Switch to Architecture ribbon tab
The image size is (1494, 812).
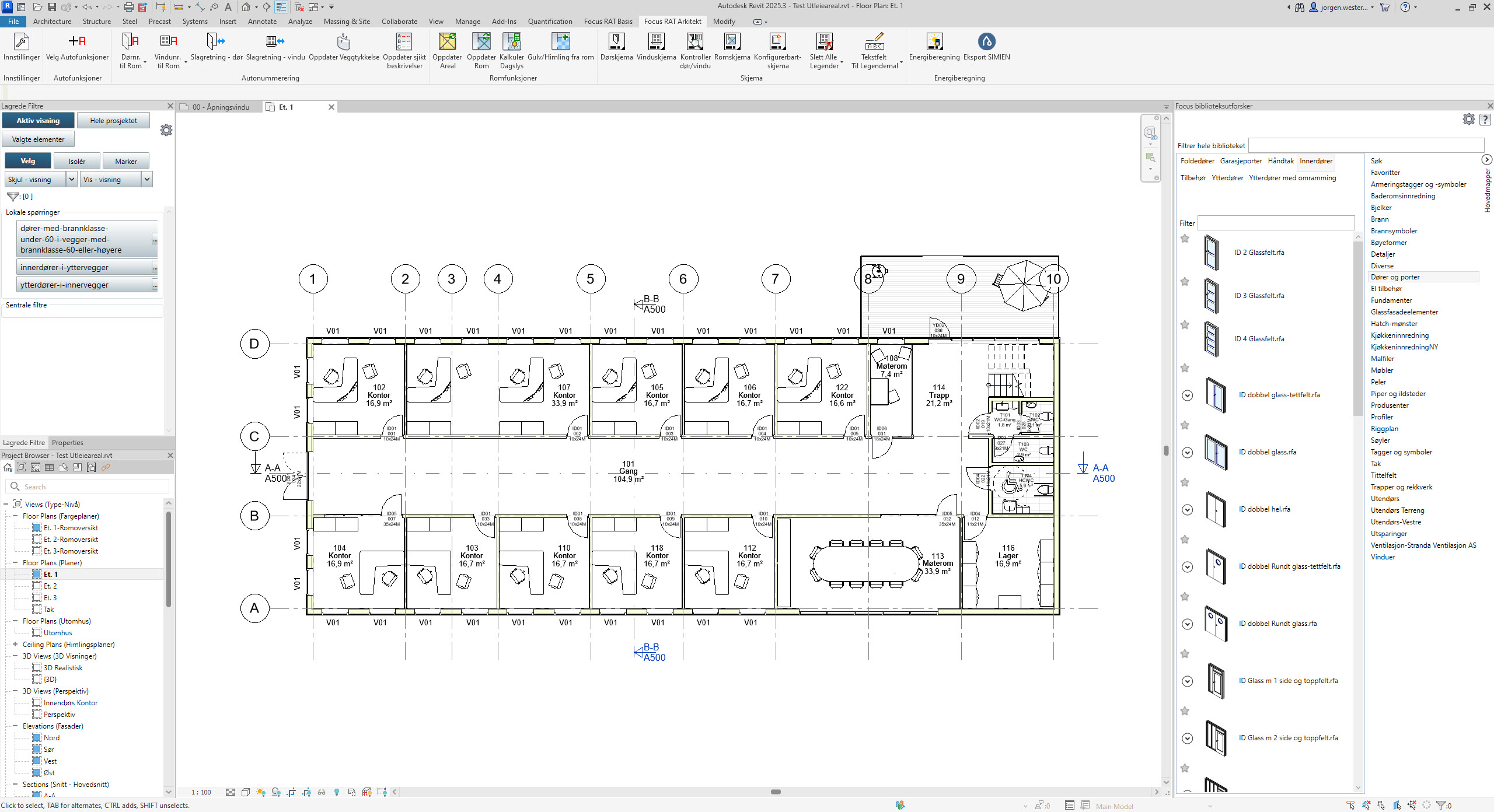point(52,21)
